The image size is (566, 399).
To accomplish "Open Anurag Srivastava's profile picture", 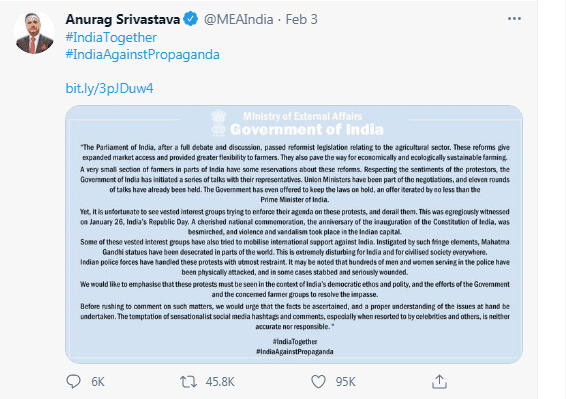I will click(x=34, y=33).
